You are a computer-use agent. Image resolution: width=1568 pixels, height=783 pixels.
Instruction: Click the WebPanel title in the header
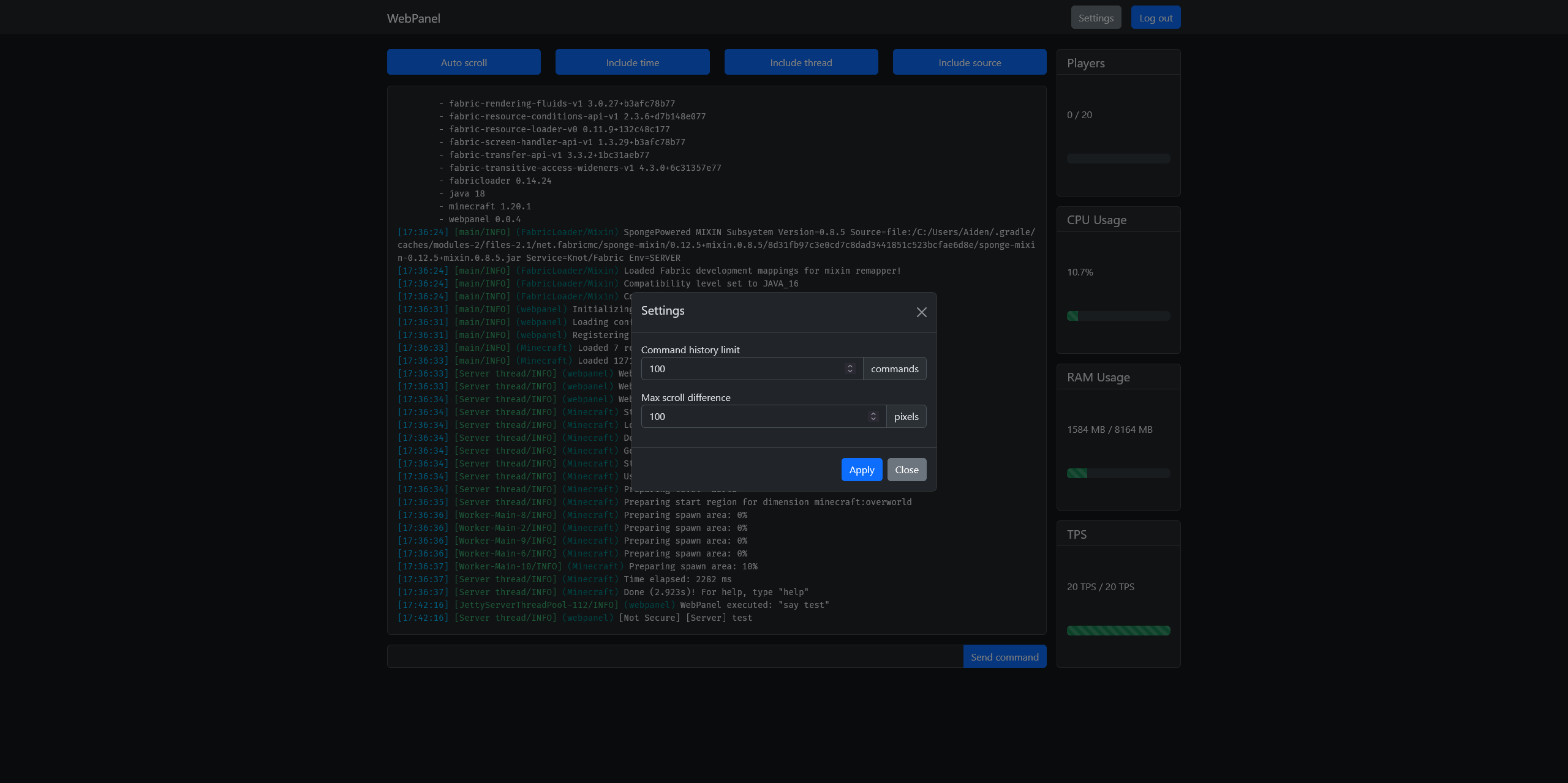(413, 18)
